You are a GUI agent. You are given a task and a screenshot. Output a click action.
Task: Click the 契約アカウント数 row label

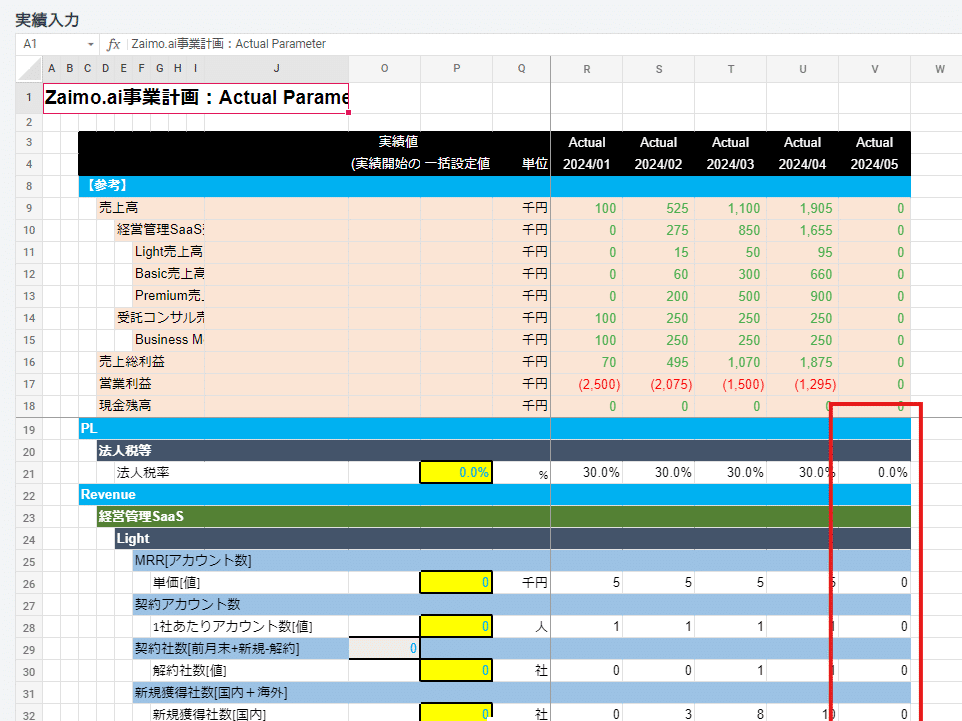point(188,604)
